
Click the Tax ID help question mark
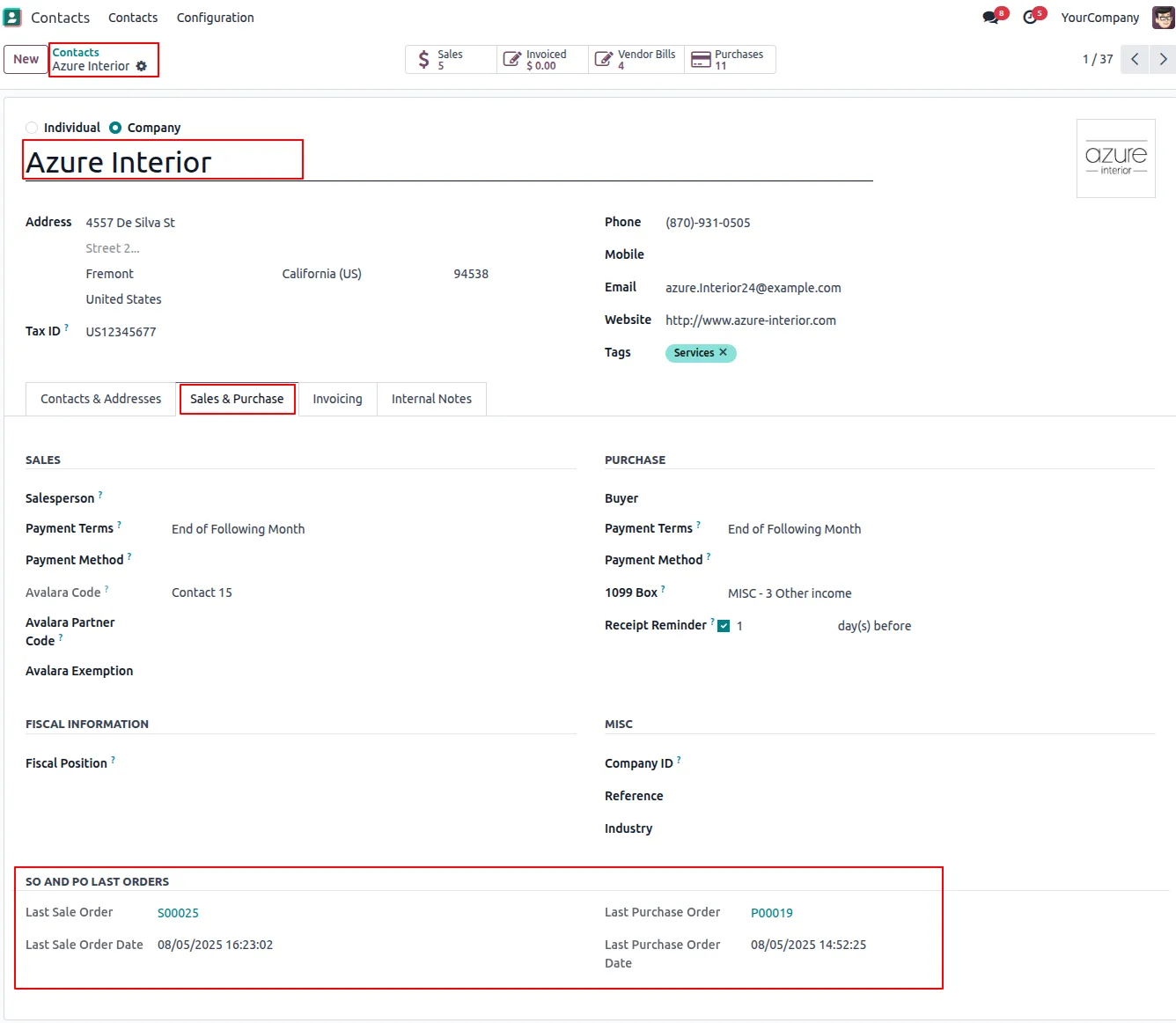(67, 328)
